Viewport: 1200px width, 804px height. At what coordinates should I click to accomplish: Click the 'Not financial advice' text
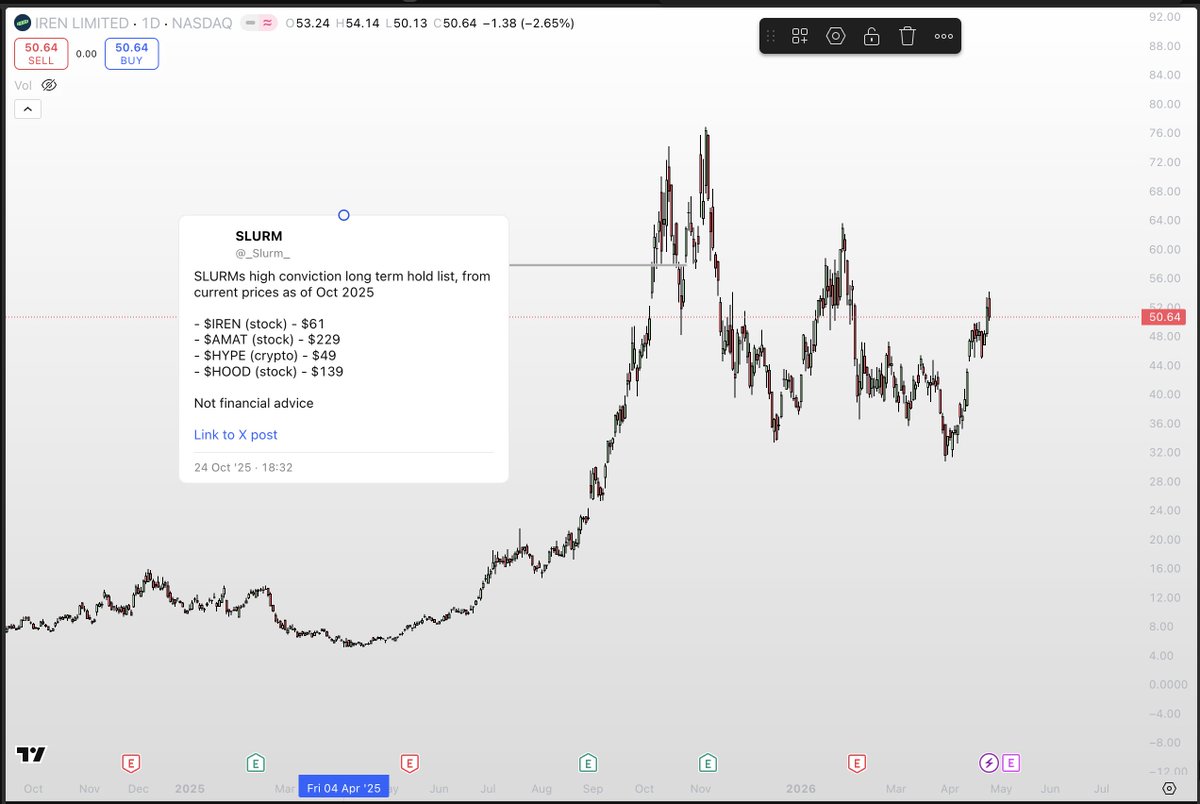click(254, 403)
